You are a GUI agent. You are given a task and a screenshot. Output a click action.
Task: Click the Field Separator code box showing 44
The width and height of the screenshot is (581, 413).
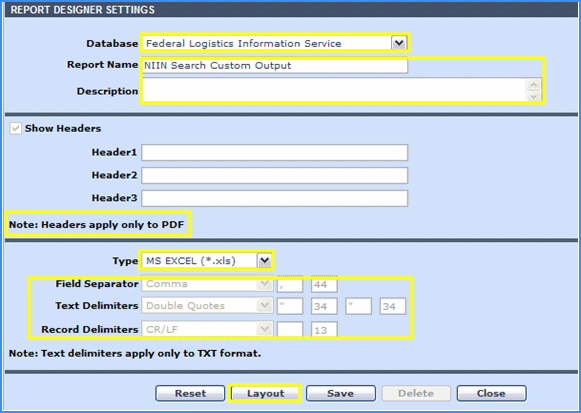[x=324, y=284]
